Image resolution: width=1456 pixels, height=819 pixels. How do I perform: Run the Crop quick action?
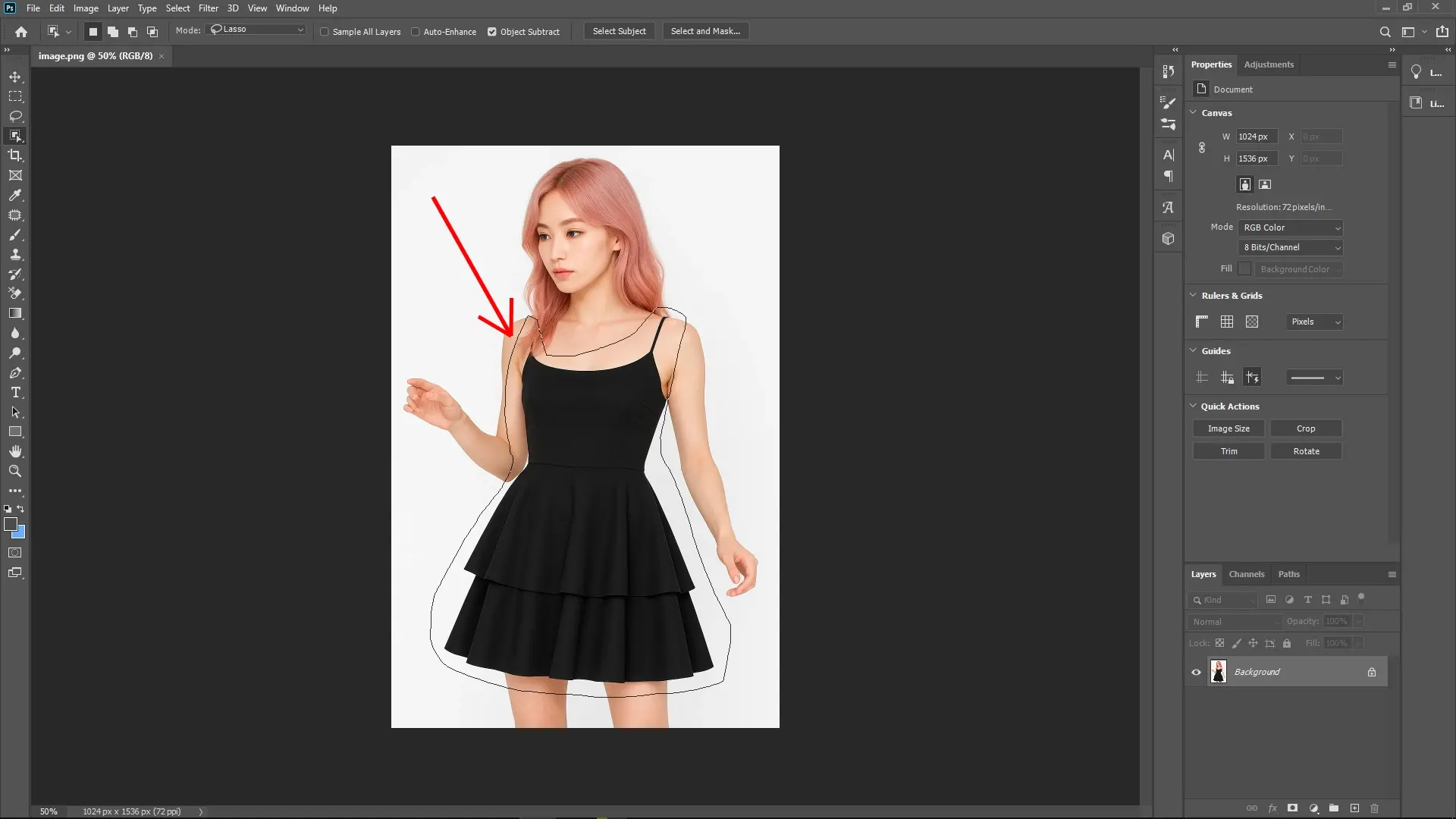[1305, 428]
